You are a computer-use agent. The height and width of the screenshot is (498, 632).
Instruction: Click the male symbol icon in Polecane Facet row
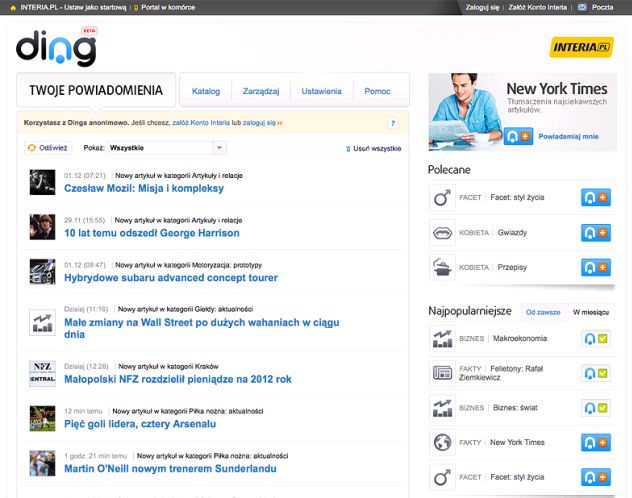pyautogui.click(x=442, y=197)
